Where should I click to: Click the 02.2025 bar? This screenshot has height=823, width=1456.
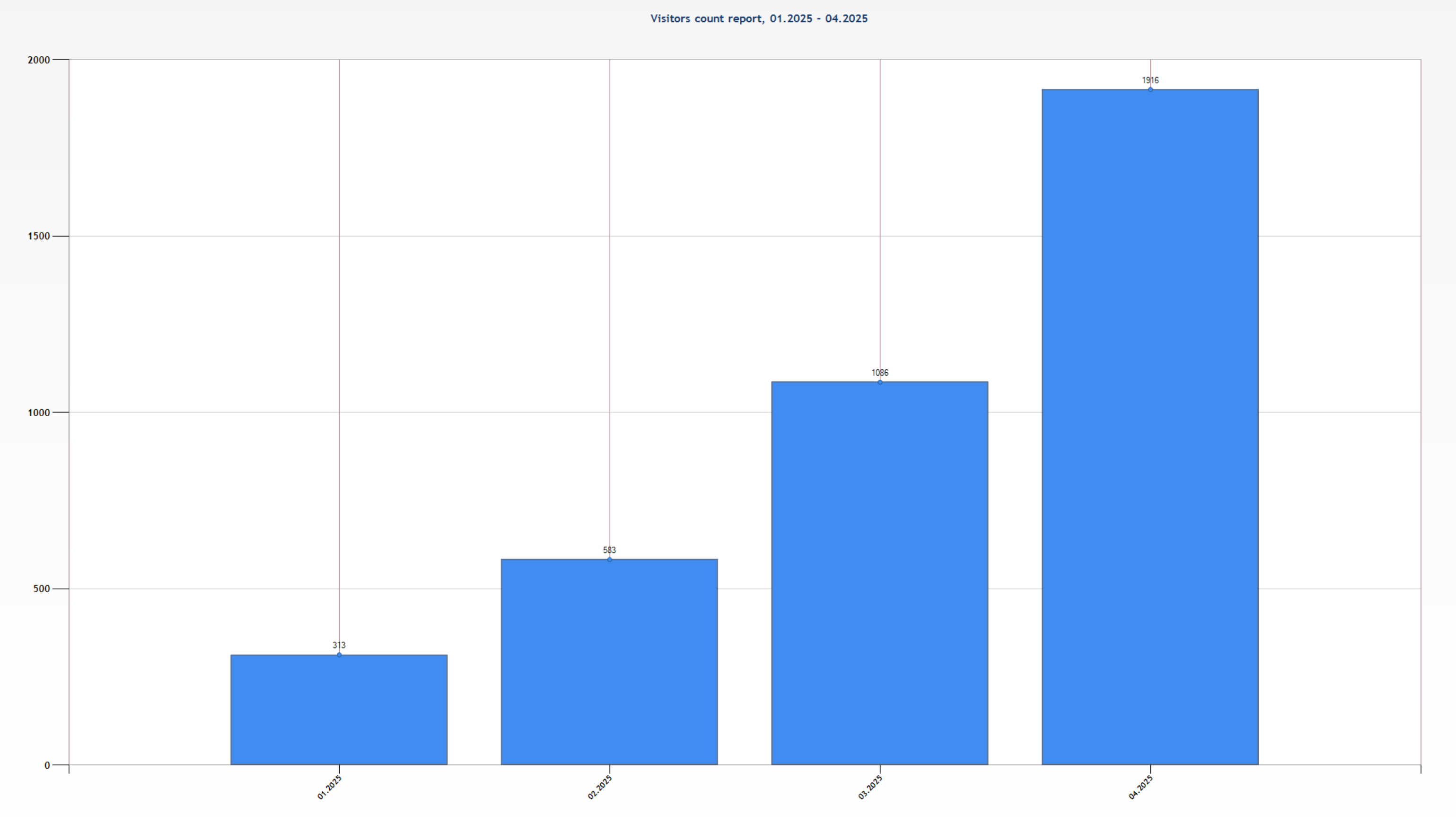[x=609, y=662]
